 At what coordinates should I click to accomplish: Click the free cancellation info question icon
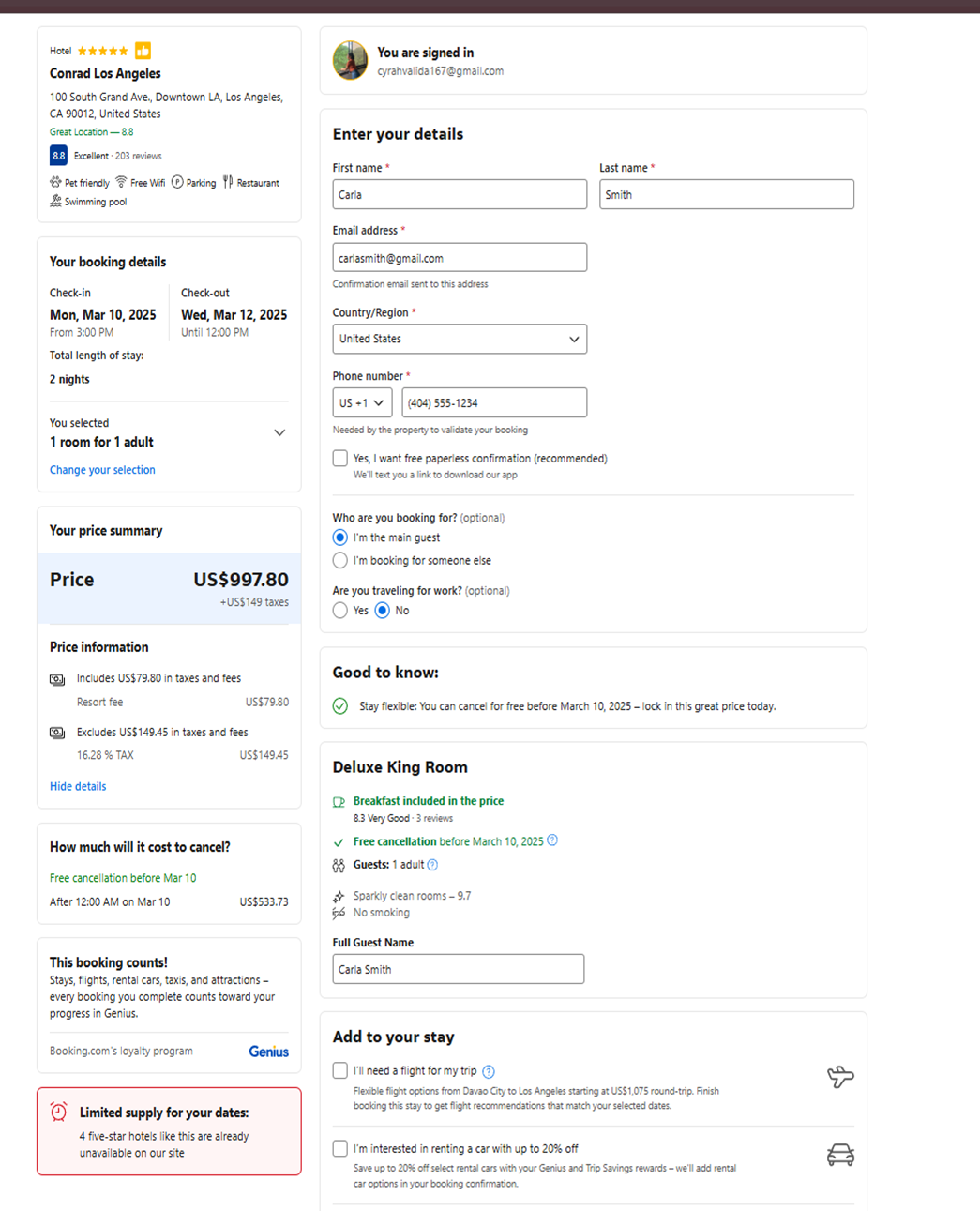[552, 840]
